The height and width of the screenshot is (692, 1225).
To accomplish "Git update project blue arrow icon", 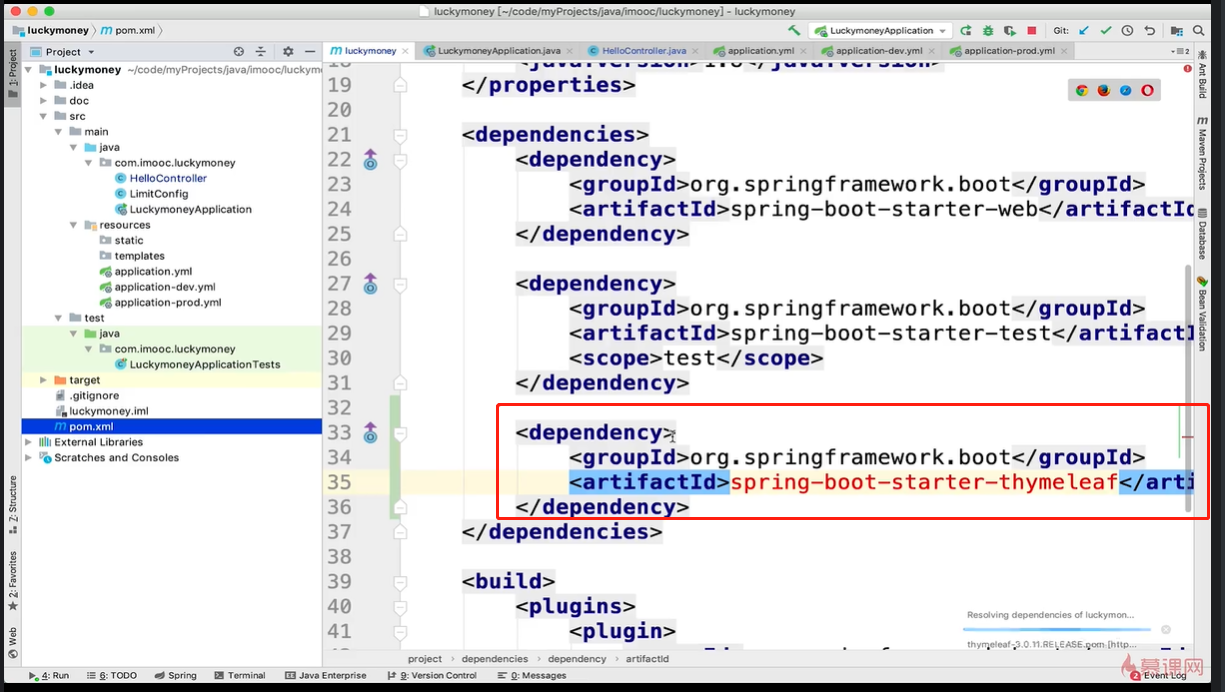I will [1085, 31].
